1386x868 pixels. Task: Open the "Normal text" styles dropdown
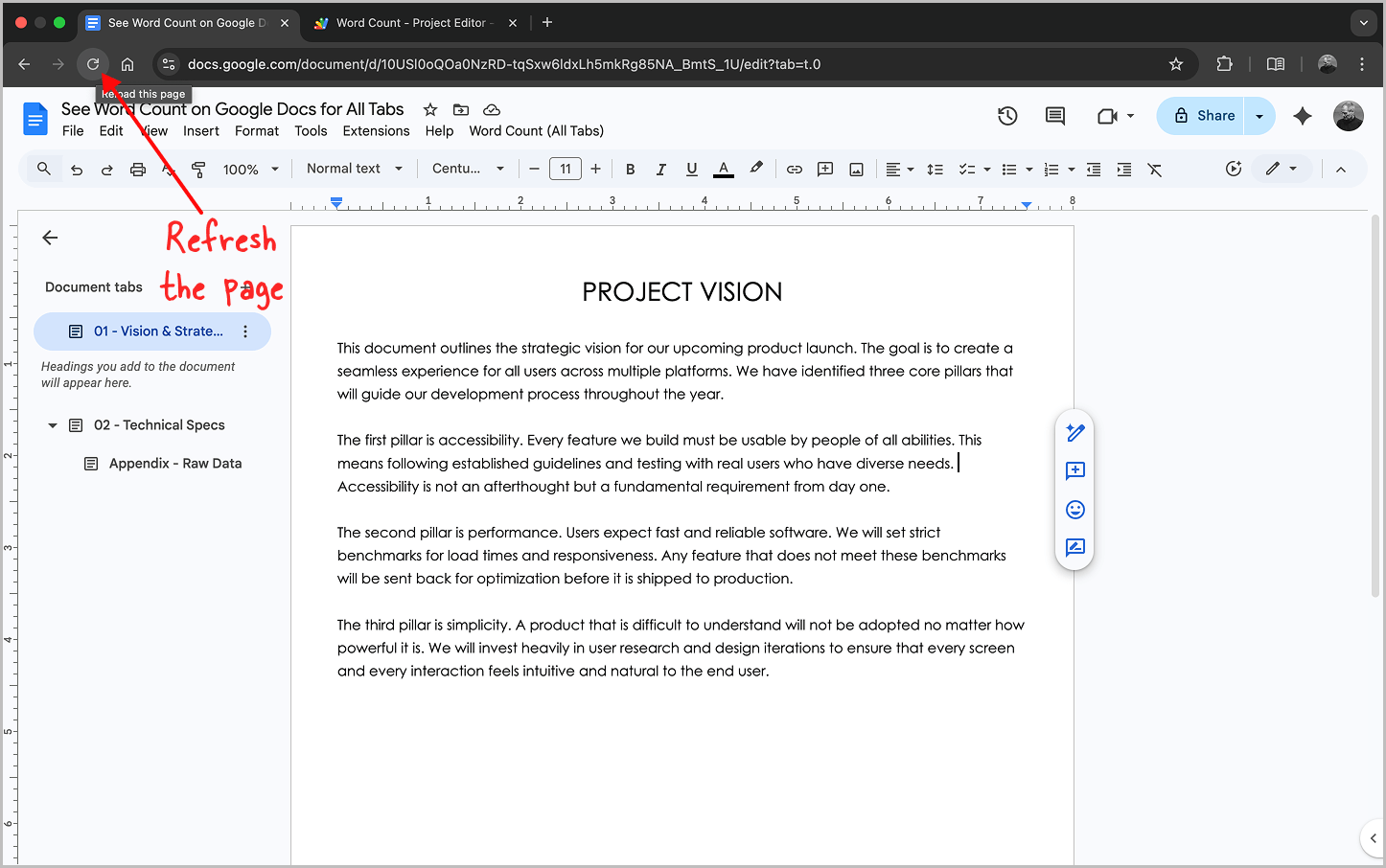pos(354,168)
